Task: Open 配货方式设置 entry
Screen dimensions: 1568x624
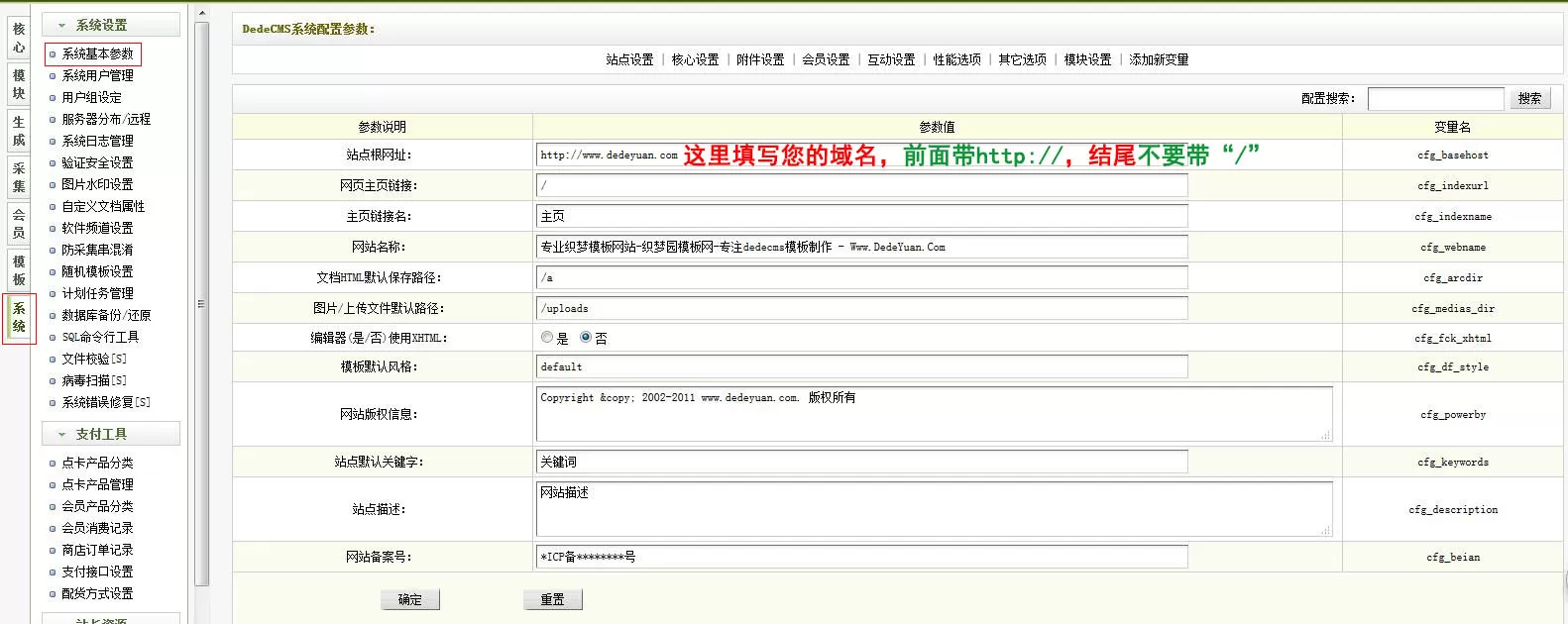Action: point(97,593)
